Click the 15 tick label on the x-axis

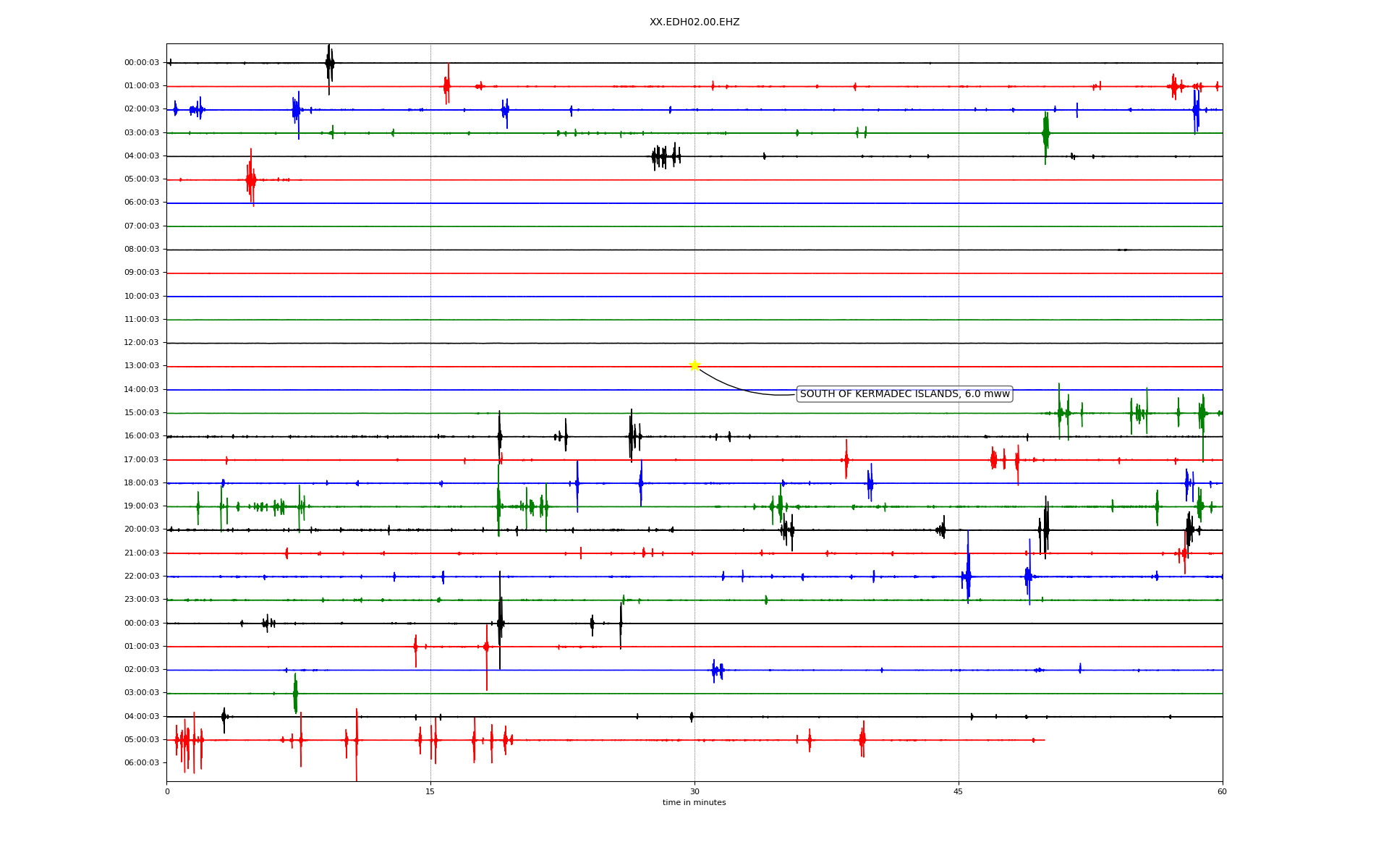[x=430, y=792]
